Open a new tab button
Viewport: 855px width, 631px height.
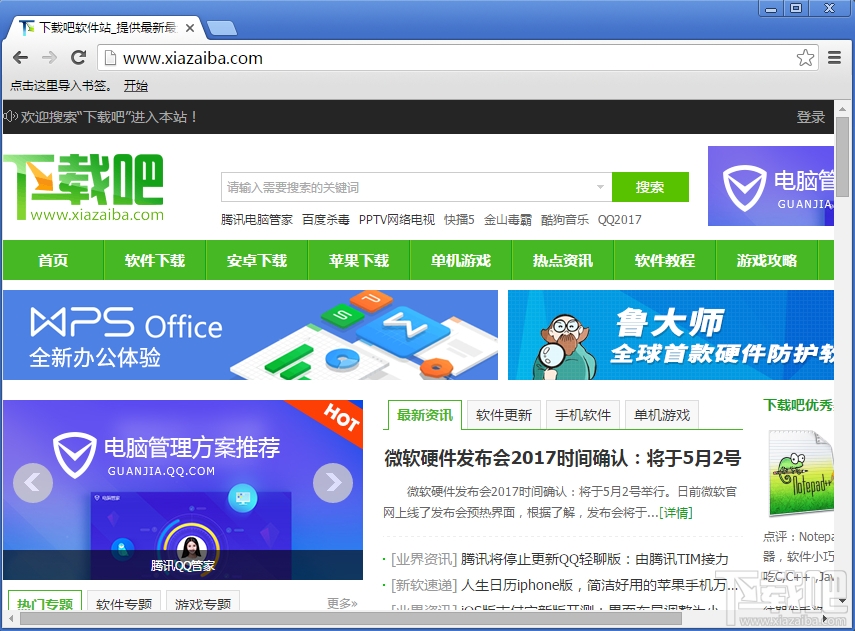(x=222, y=28)
